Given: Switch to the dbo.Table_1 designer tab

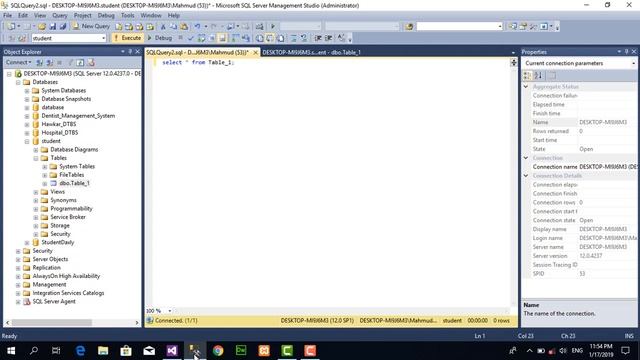Looking at the screenshot, I should [x=311, y=52].
